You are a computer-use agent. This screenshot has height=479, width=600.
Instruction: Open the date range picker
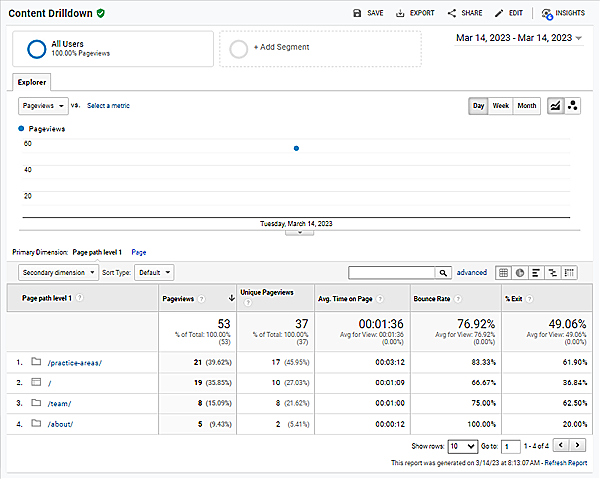tap(519, 38)
